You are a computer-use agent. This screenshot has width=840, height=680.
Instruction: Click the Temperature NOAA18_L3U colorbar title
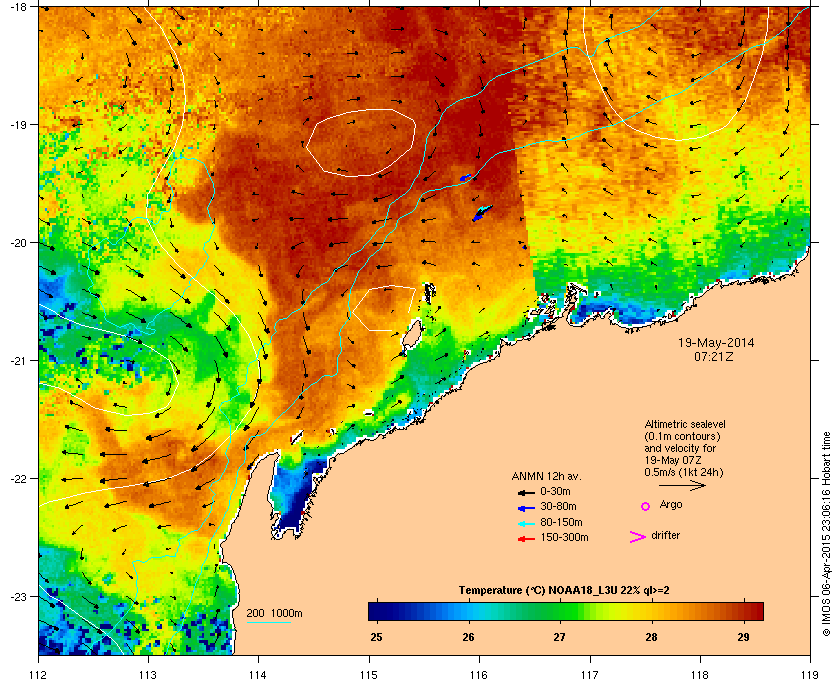click(x=564, y=591)
